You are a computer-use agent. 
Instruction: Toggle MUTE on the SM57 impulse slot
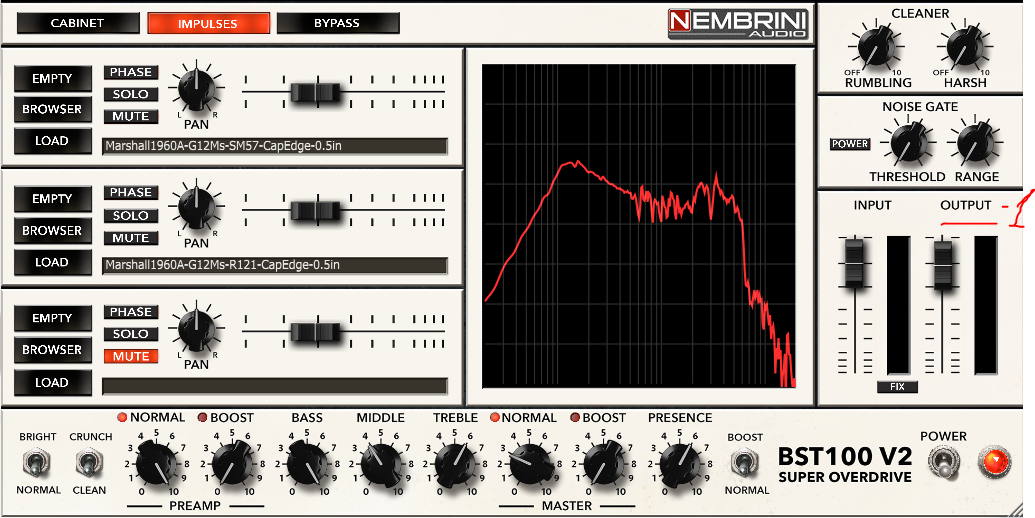point(131,116)
